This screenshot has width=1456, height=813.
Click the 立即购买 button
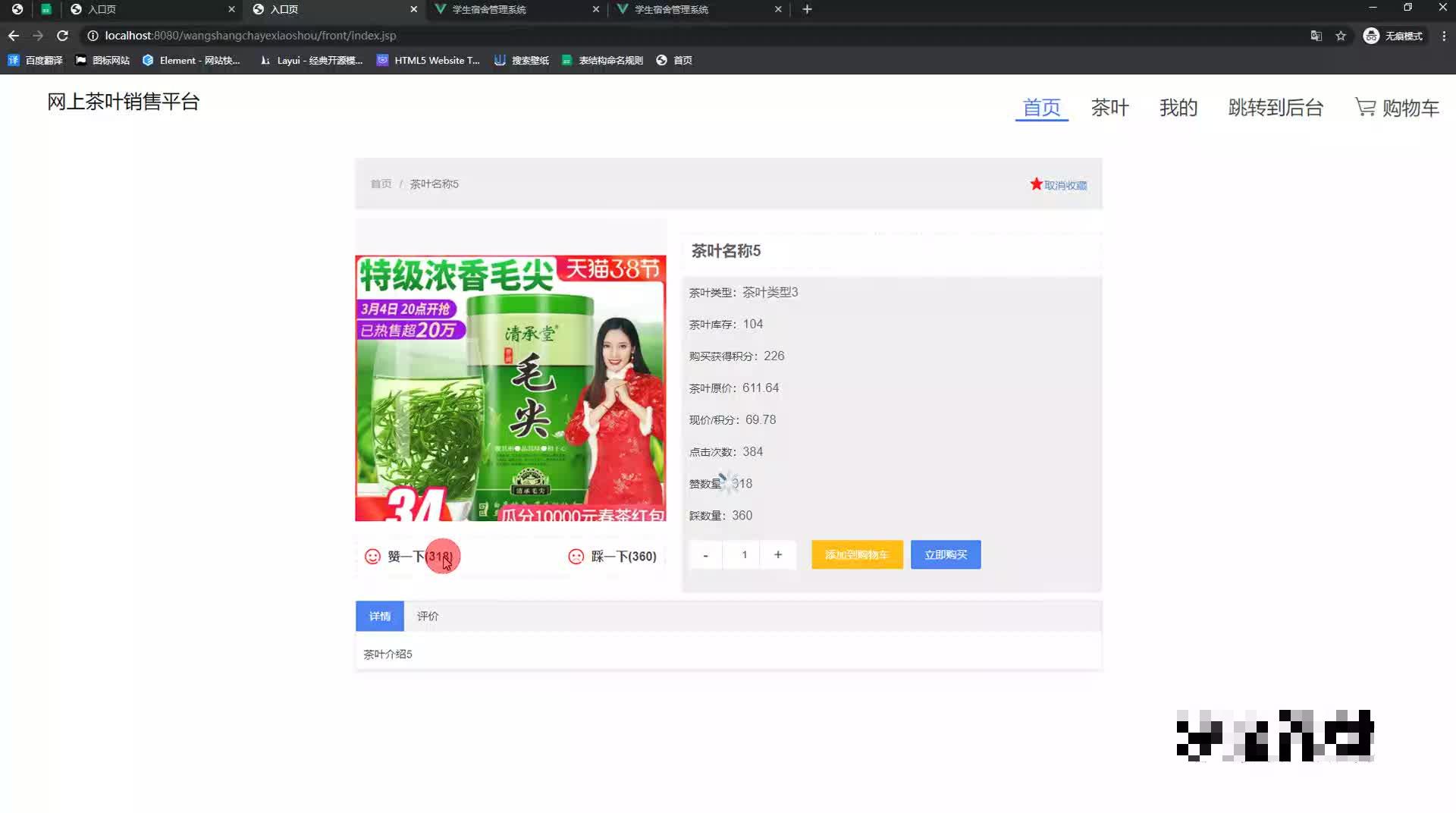click(x=946, y=554)
